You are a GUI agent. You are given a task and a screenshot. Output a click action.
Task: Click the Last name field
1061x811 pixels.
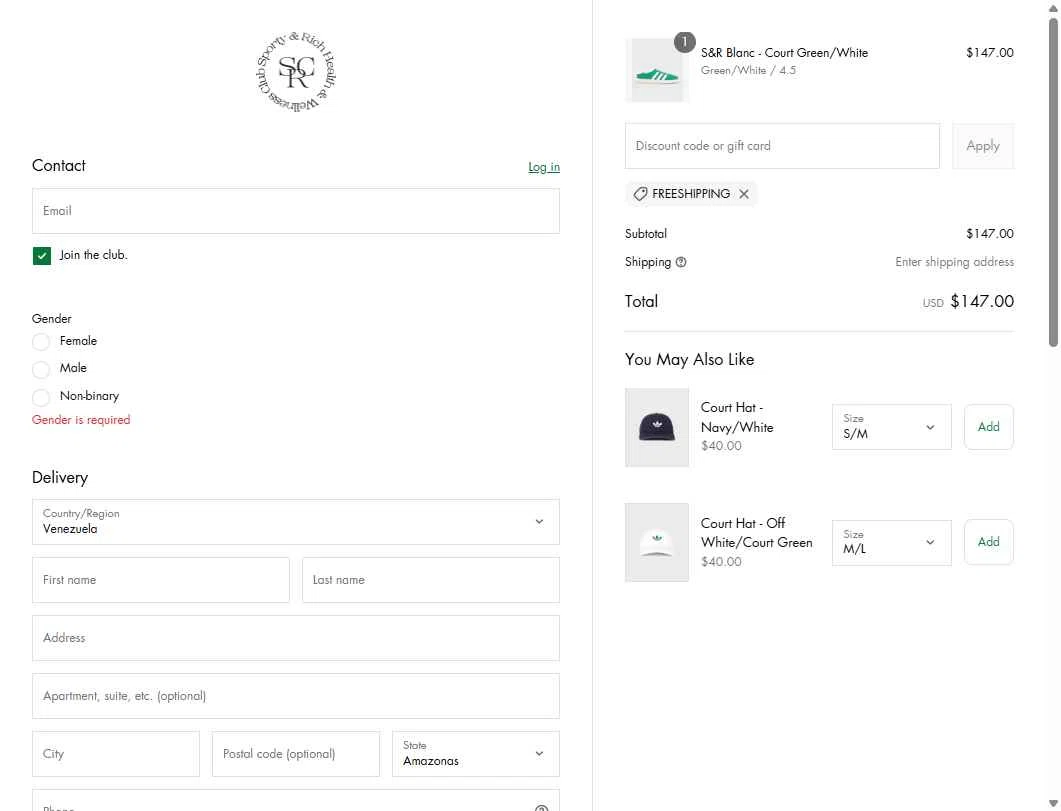pos(430,580)
